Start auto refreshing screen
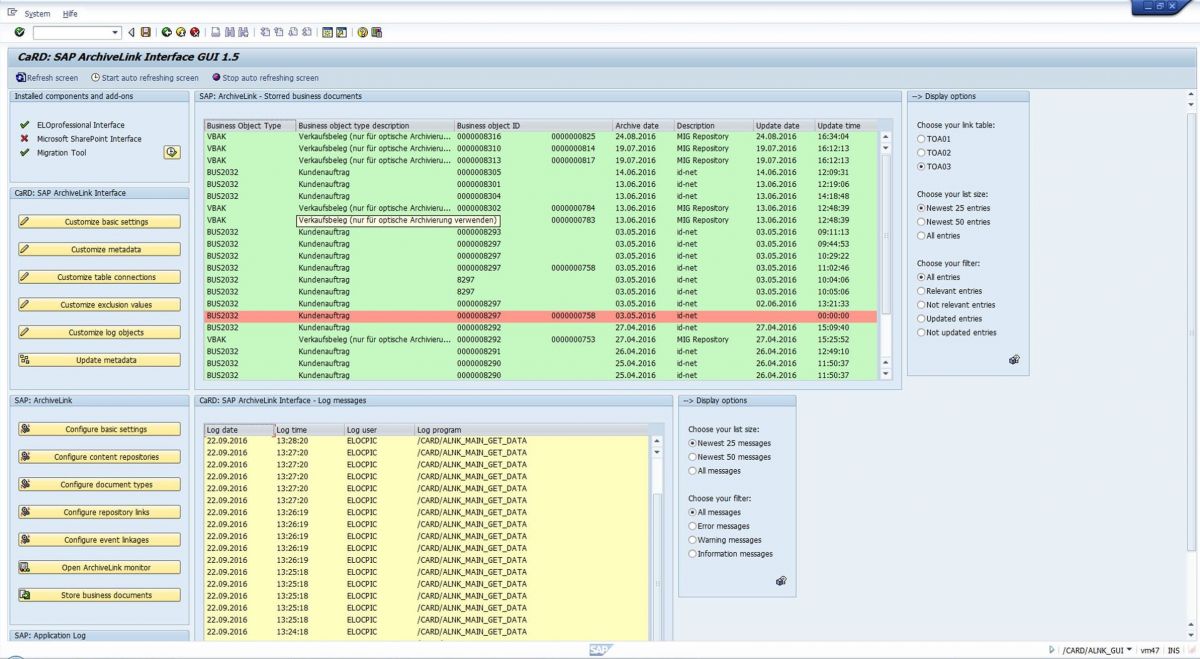1200x659 pixels. click(x=145, y=77)
